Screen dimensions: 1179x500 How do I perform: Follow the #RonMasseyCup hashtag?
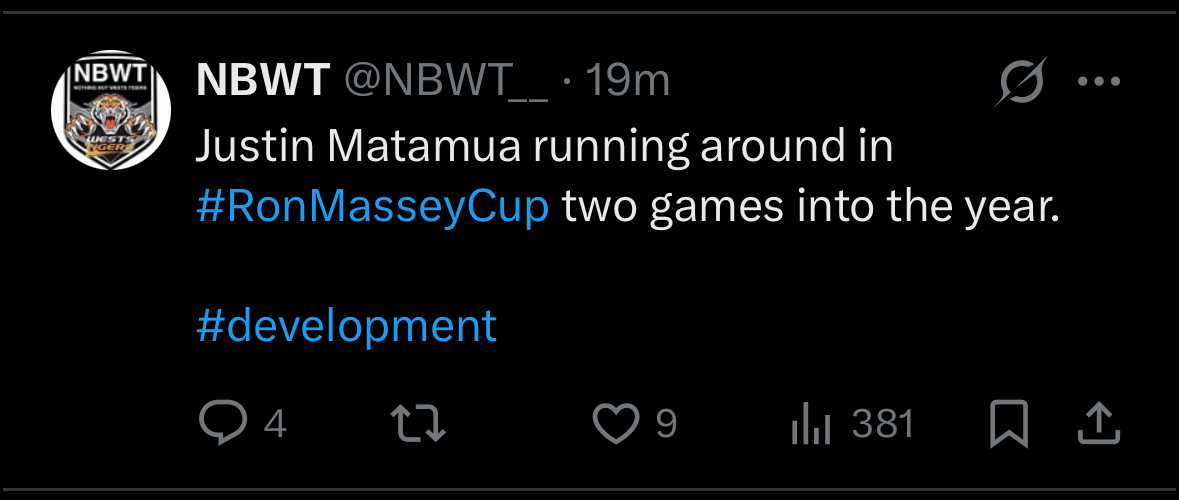[x=373, y=208]
